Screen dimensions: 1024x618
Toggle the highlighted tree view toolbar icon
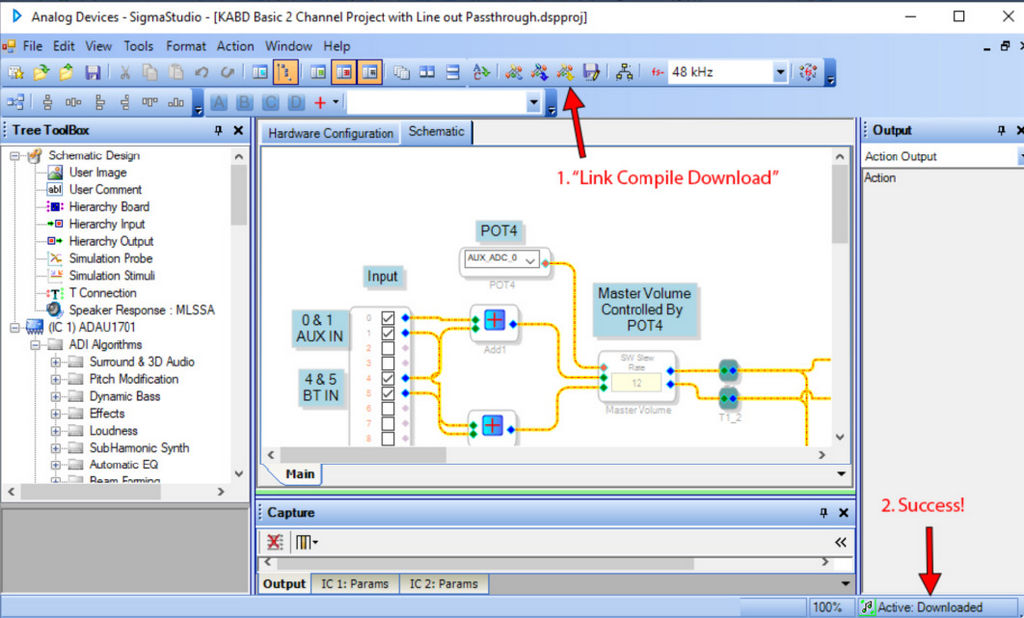[285, 72]
